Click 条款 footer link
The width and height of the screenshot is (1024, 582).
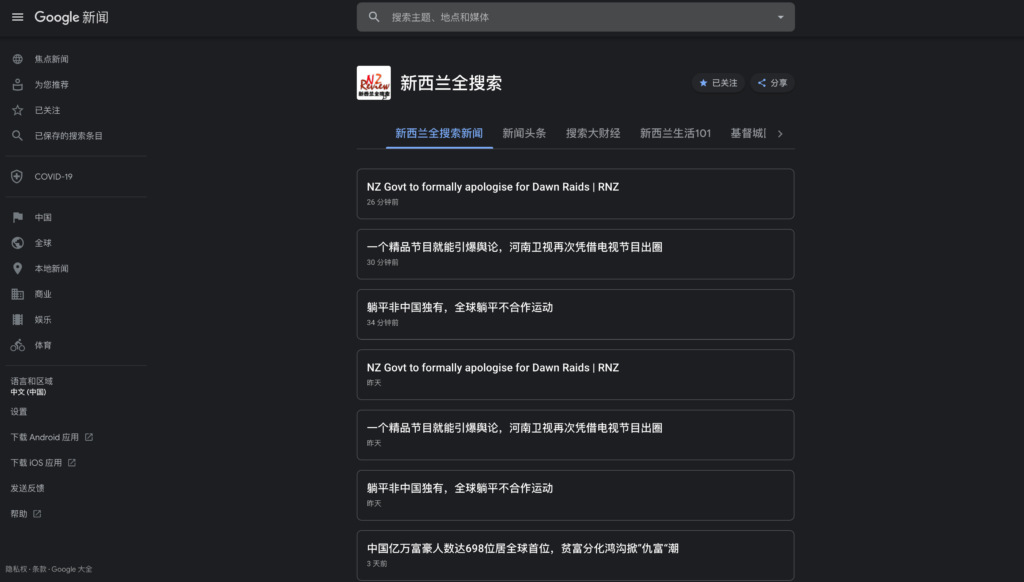[39, 569]
